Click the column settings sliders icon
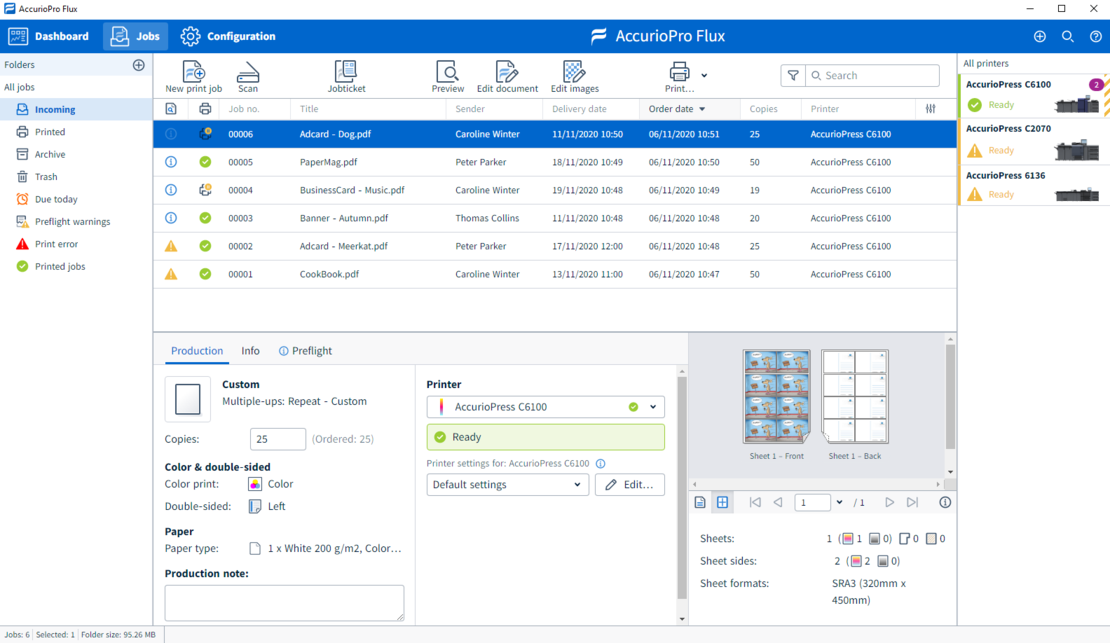 (930, 109)
